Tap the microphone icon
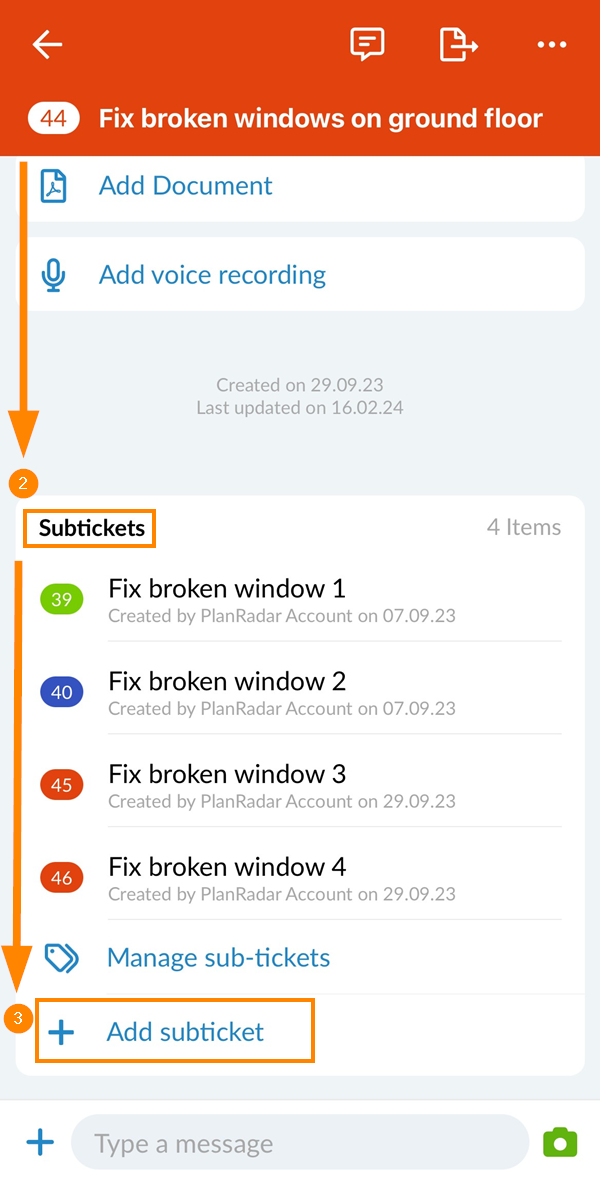Screen dimensions: 600x1191 click(53, 275)
